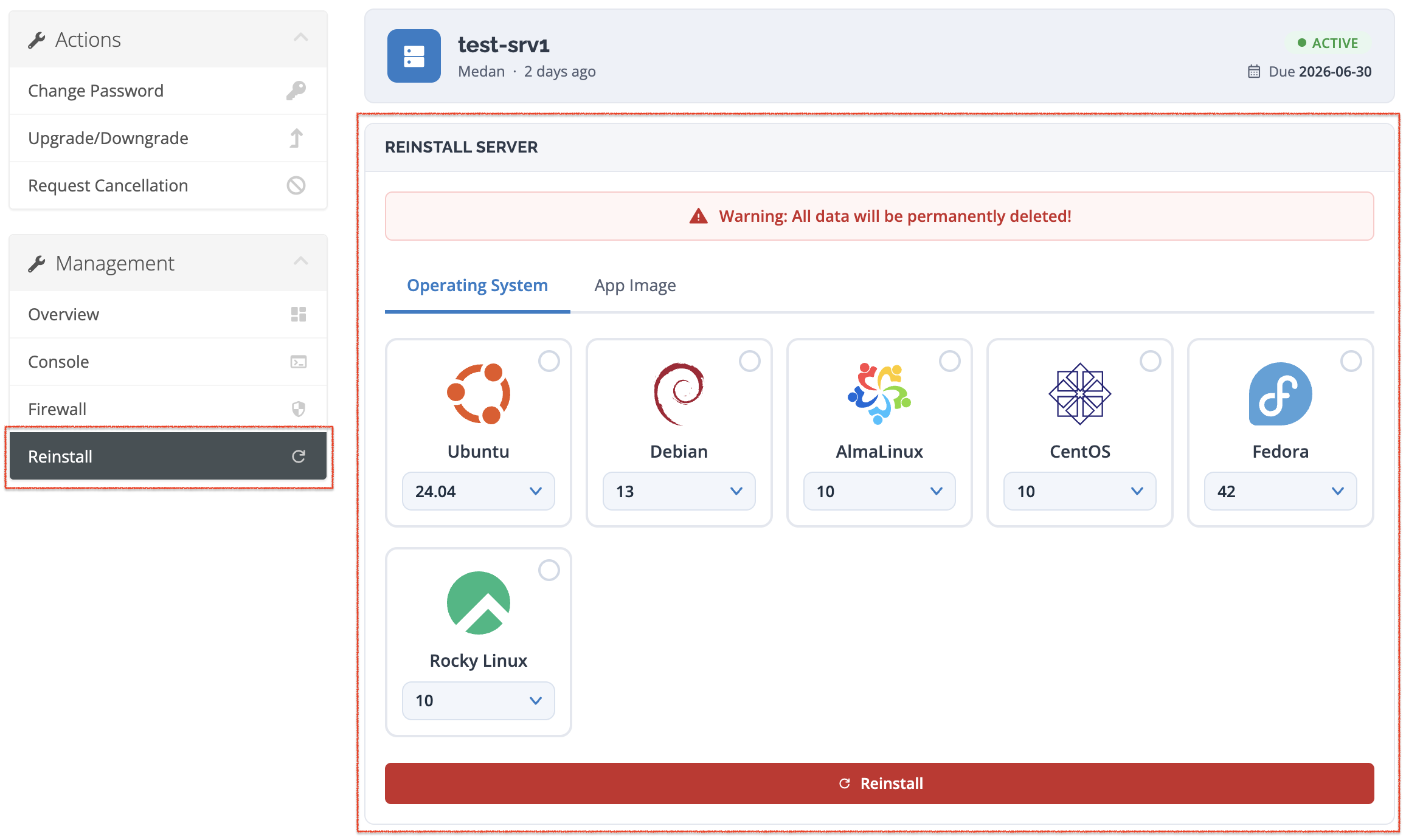Open the AlmaLinux version dropdown
The image size is (1406, 840).
tap(879, 491)
